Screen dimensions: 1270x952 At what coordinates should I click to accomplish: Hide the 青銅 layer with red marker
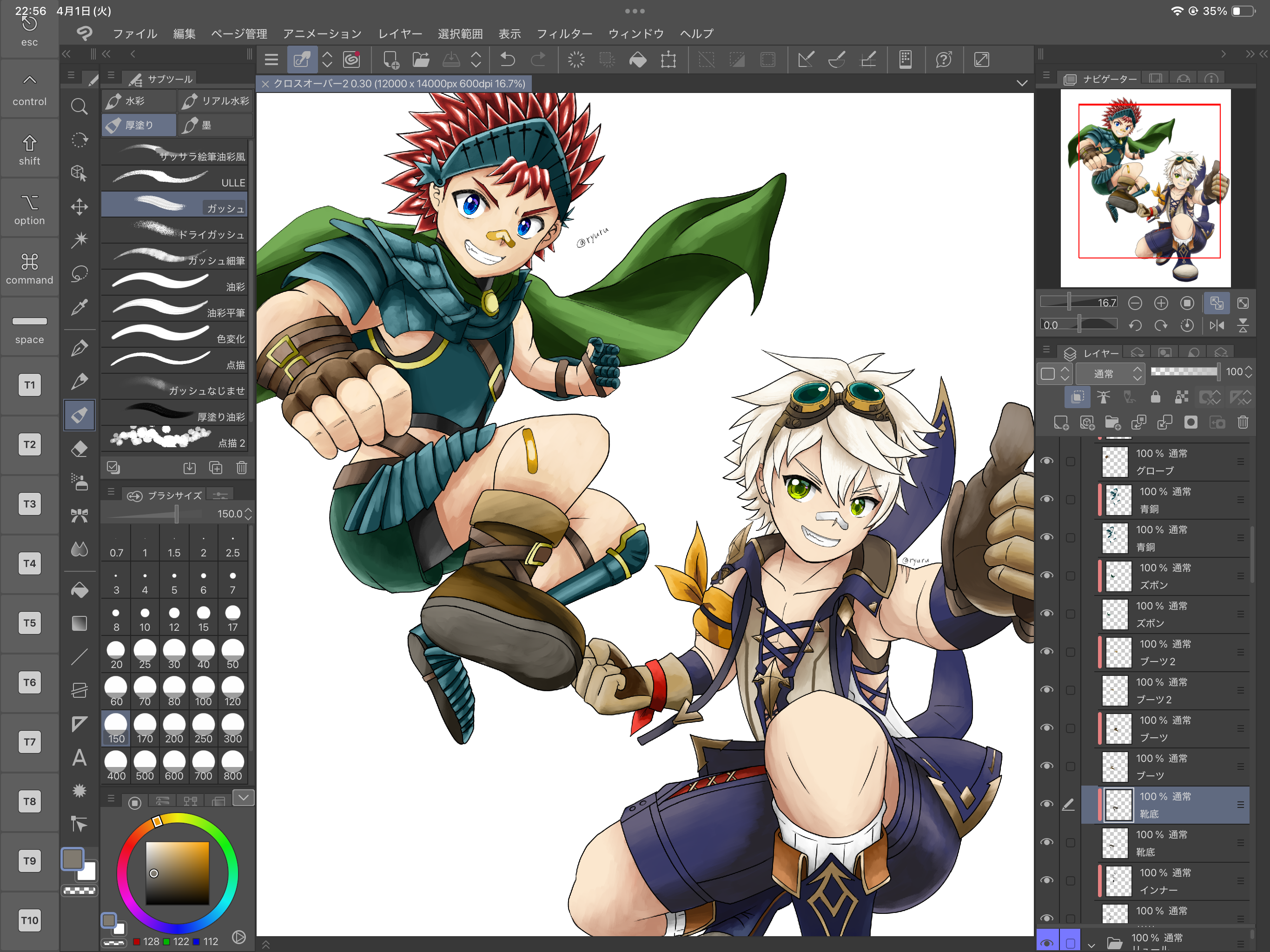pos(1047,499)
